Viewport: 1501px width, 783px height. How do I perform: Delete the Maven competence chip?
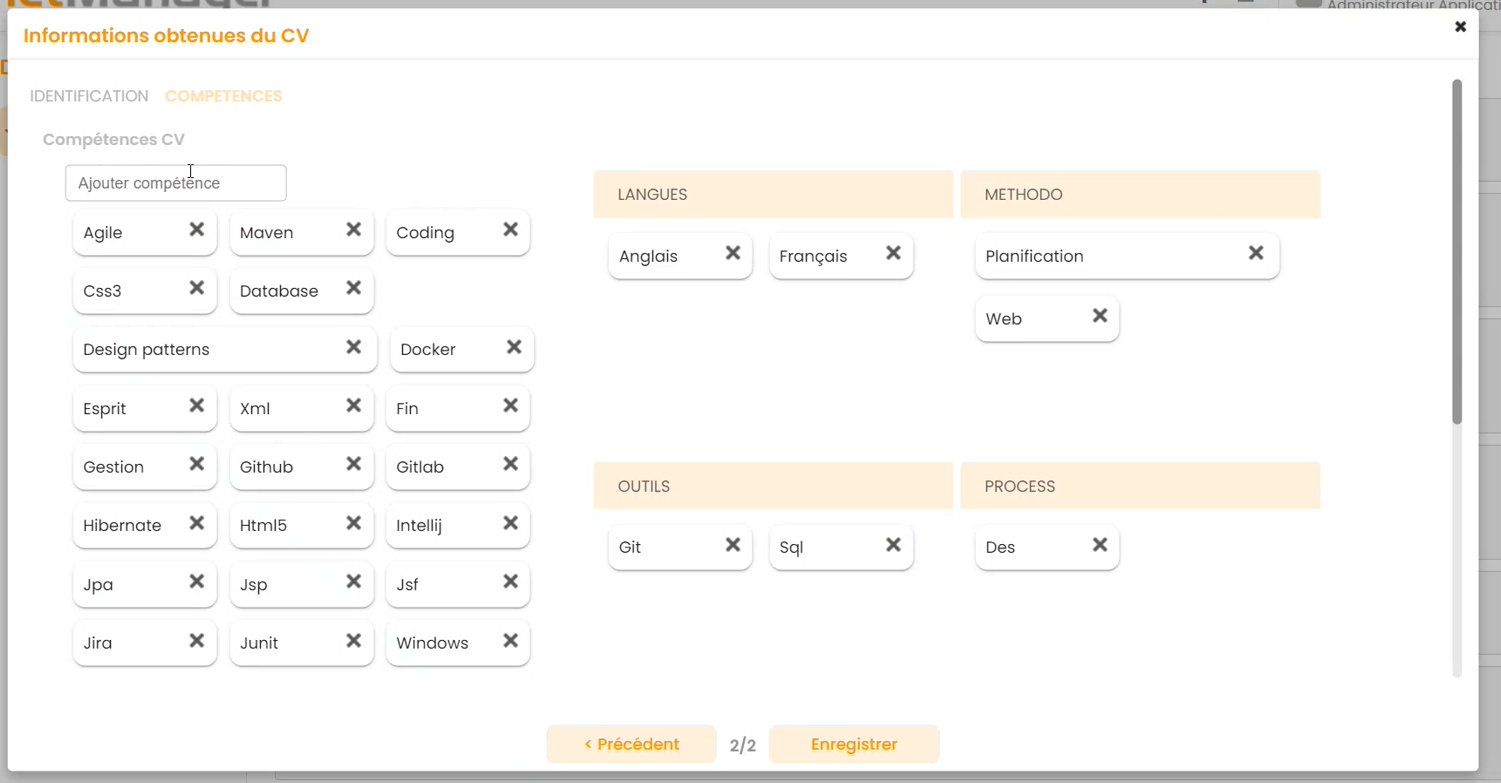click(353, 230)
